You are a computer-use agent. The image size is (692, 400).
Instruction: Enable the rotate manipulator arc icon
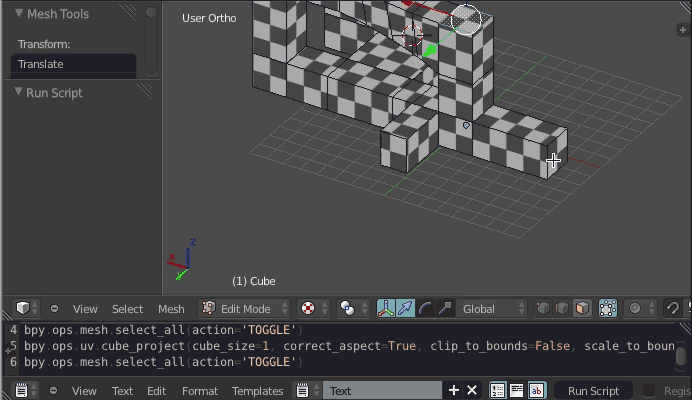click(426, 309)
